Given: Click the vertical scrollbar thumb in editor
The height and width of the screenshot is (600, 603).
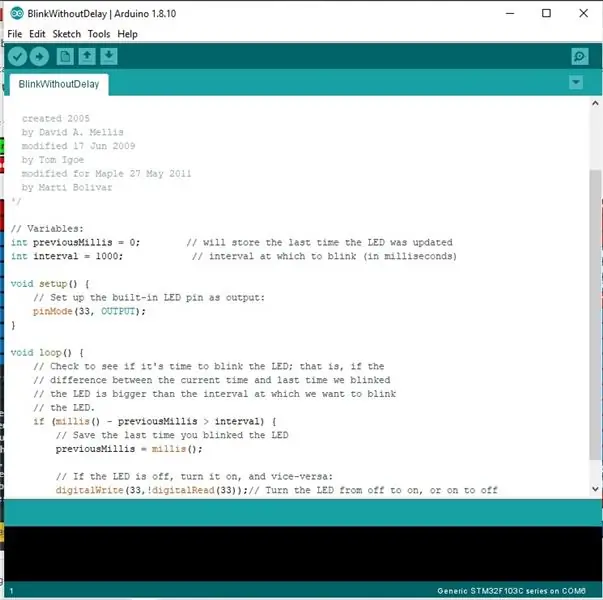Looking at the screenshot, I should (x=595, y=314).
